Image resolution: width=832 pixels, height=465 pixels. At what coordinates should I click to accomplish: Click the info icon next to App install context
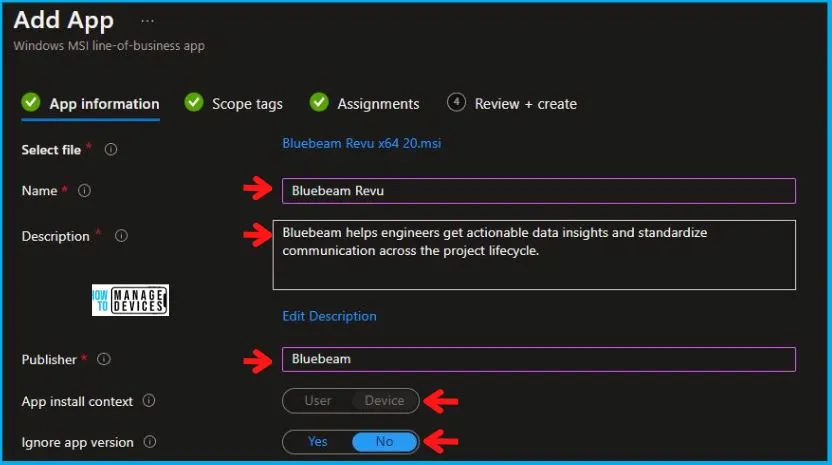coord(149,401)
